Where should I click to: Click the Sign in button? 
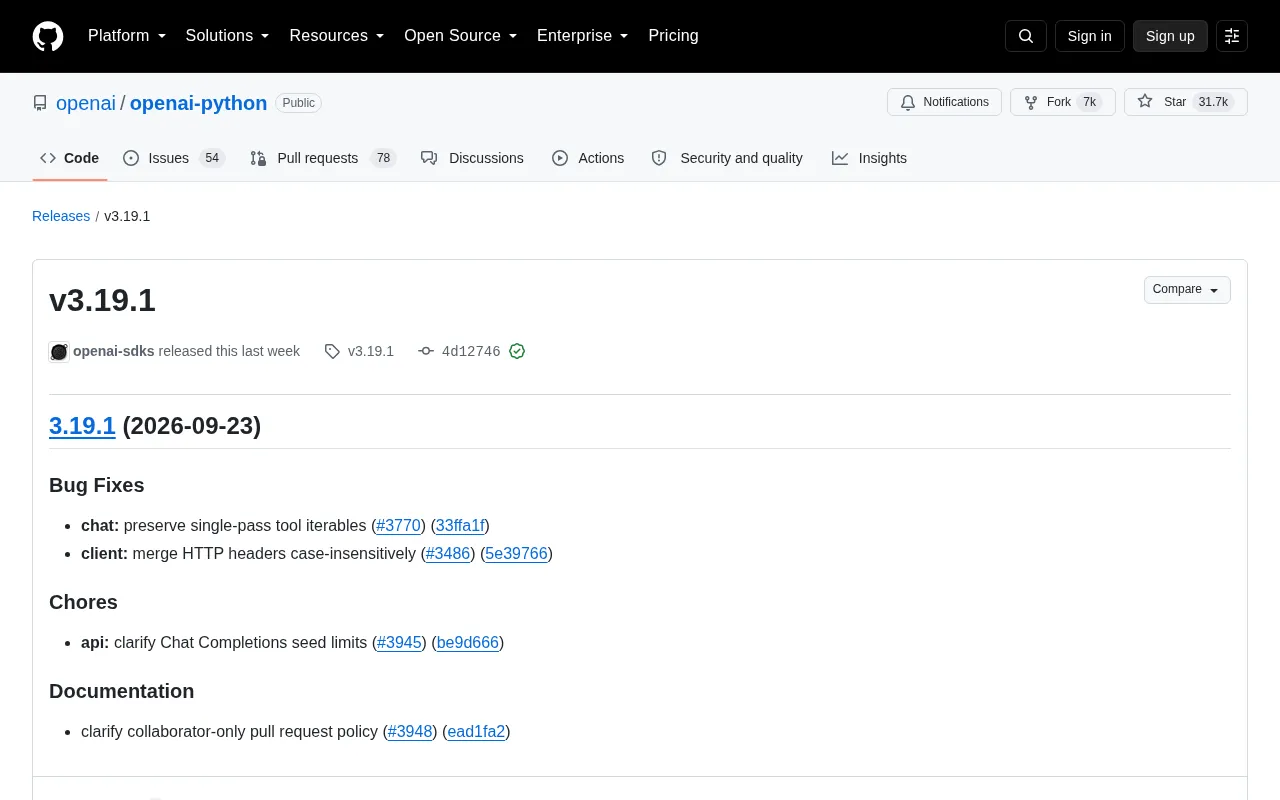coord(1089,36)
